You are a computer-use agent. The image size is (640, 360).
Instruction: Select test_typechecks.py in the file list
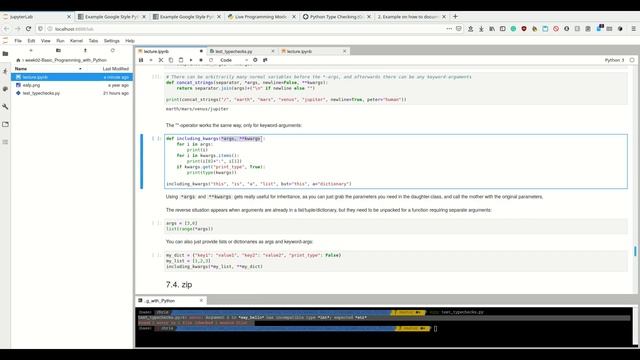(72, 93)
